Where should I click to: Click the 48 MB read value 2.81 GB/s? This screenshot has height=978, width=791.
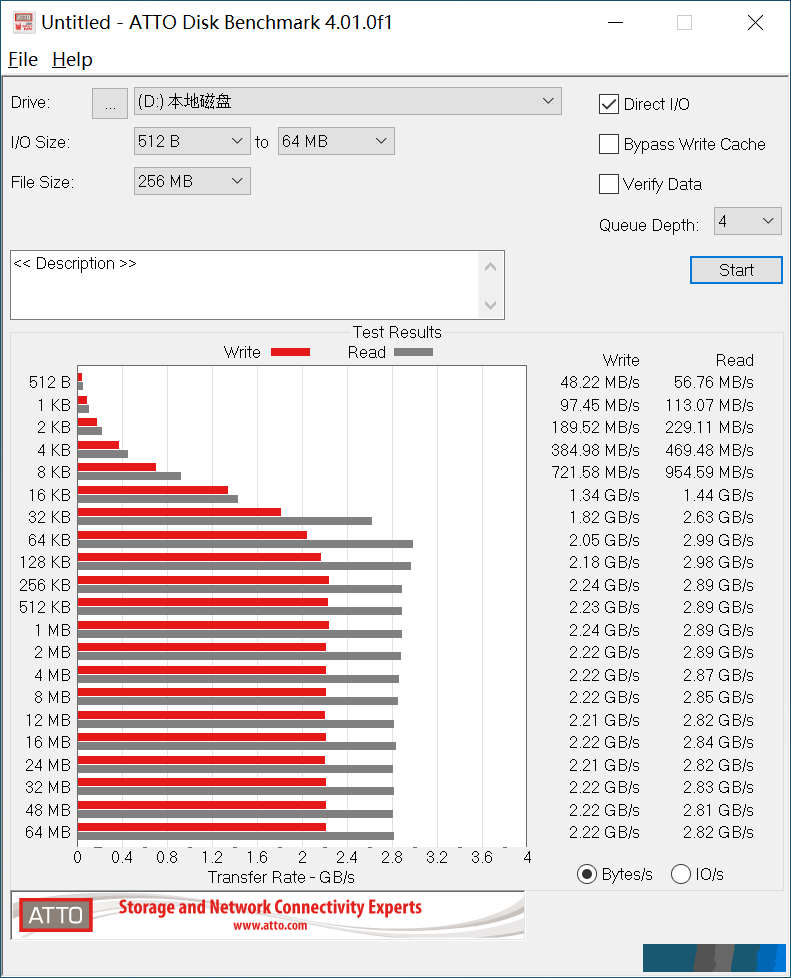[719, 810]
